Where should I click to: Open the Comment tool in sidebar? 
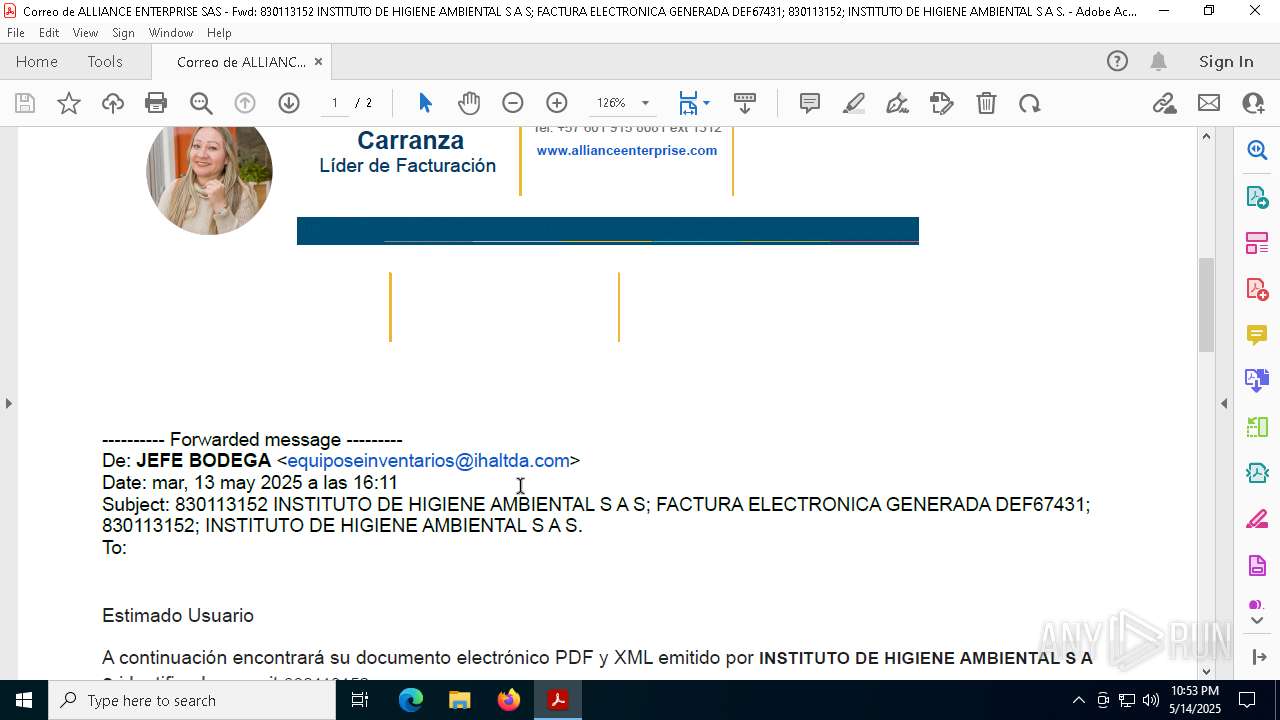tap(1257, 335)
